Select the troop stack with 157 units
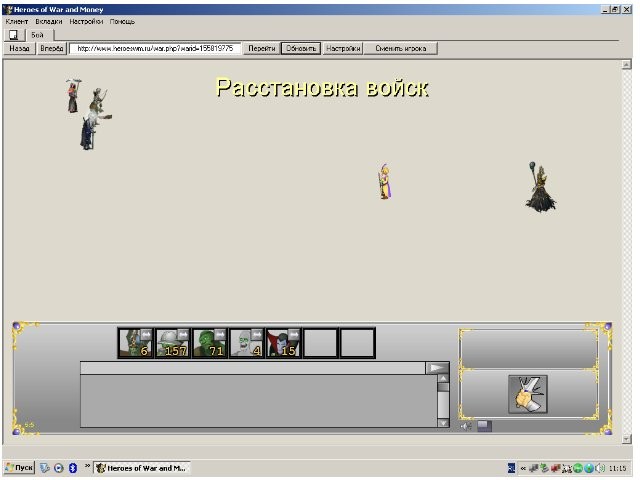Screen dimensions: 640x480 point(173,343)
